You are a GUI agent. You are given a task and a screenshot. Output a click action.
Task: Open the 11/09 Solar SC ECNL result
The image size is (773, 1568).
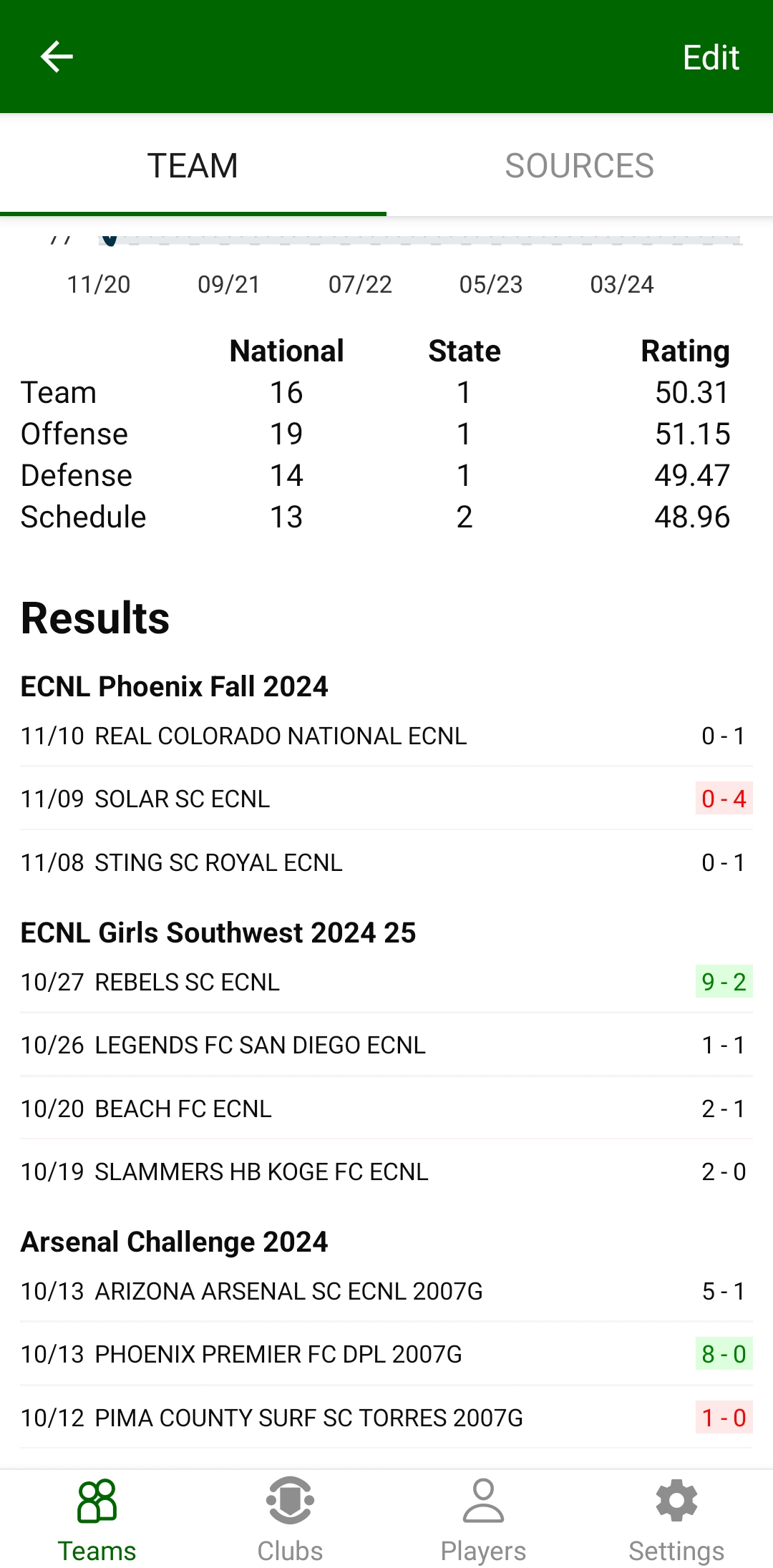182,799
